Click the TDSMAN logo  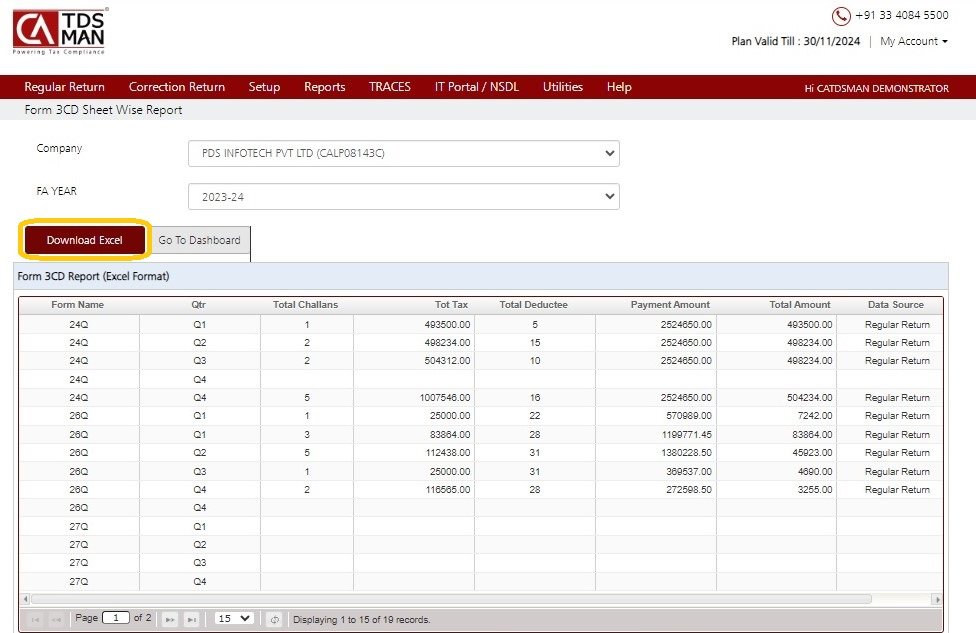[x=56, y=30]
